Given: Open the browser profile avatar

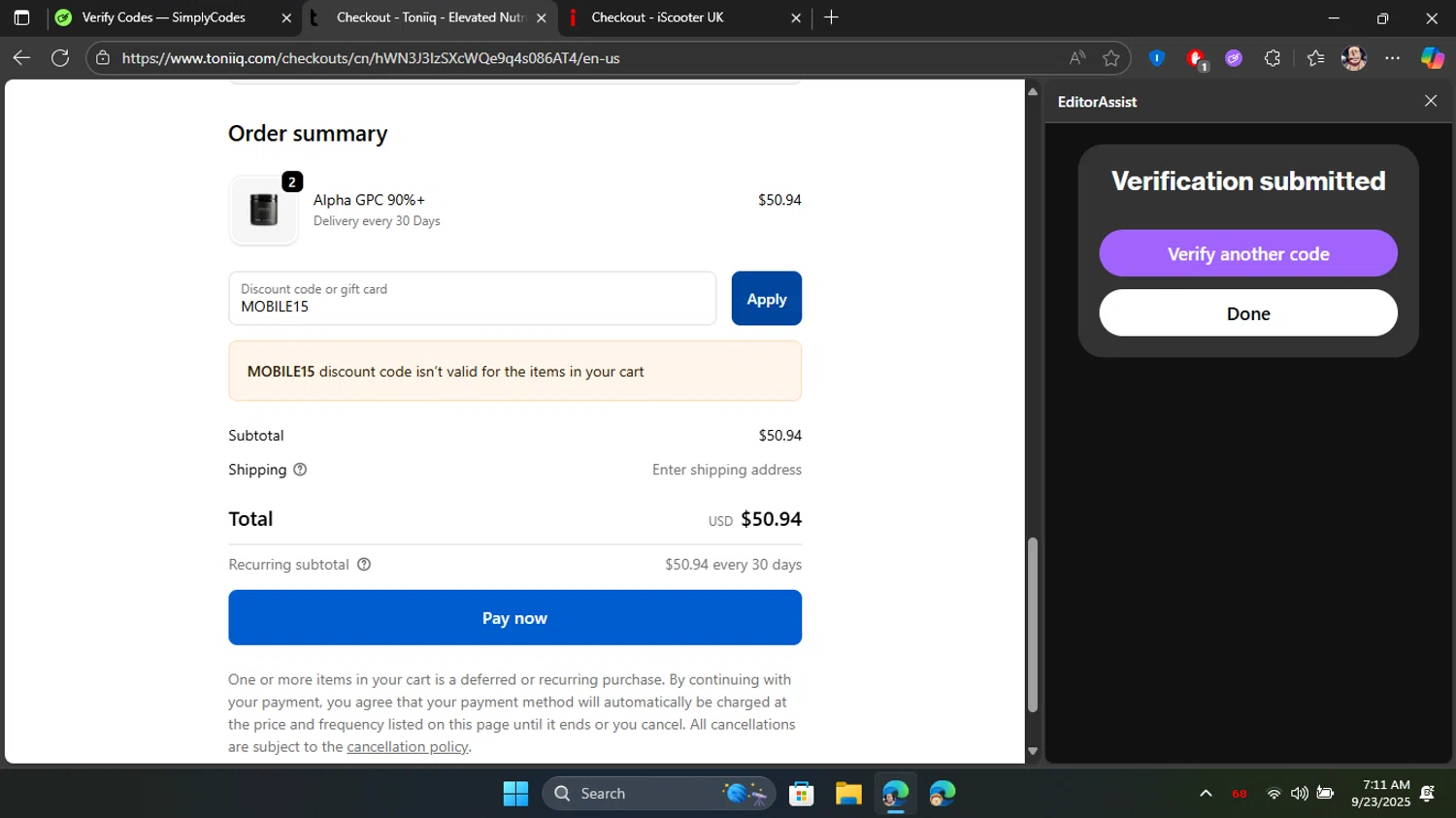Looking at the screenshot, I should coord(1354,58).
